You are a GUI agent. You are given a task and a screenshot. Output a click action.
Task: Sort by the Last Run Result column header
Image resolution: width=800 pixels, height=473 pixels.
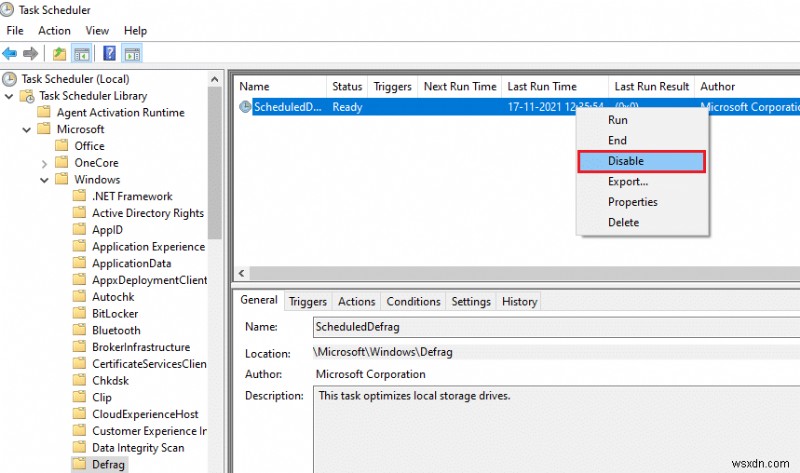pyautogui.click(x=652, y=87)
